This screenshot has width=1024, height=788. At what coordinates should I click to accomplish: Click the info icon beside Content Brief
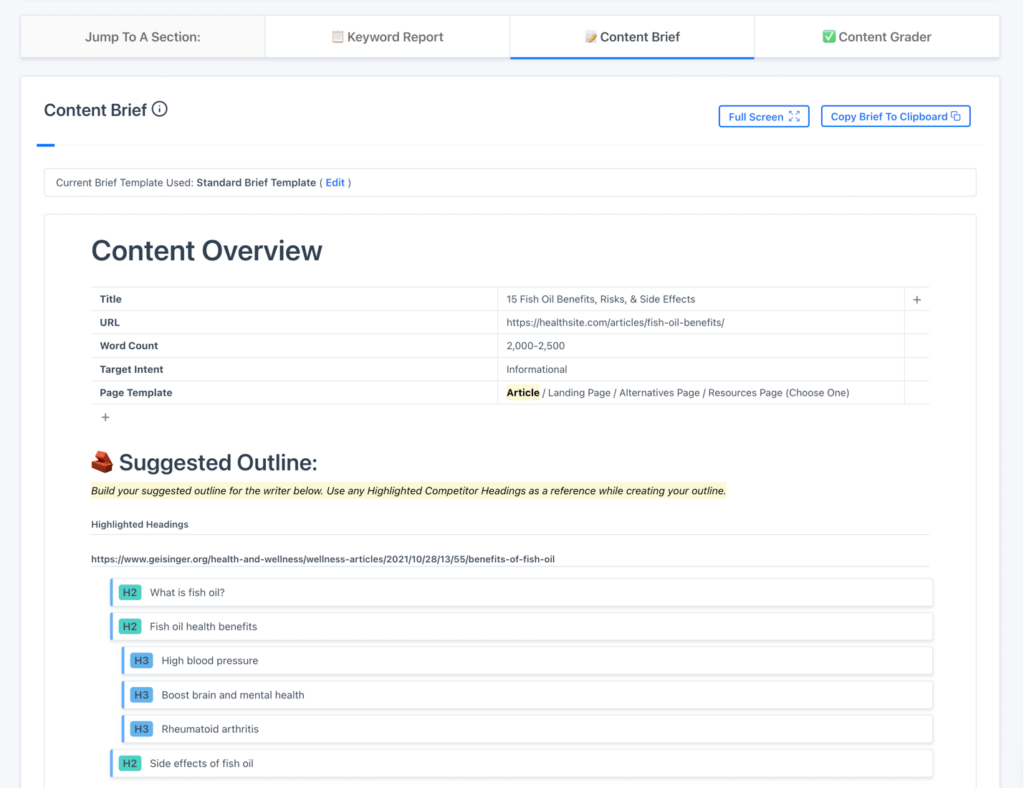tap(159, 109)
